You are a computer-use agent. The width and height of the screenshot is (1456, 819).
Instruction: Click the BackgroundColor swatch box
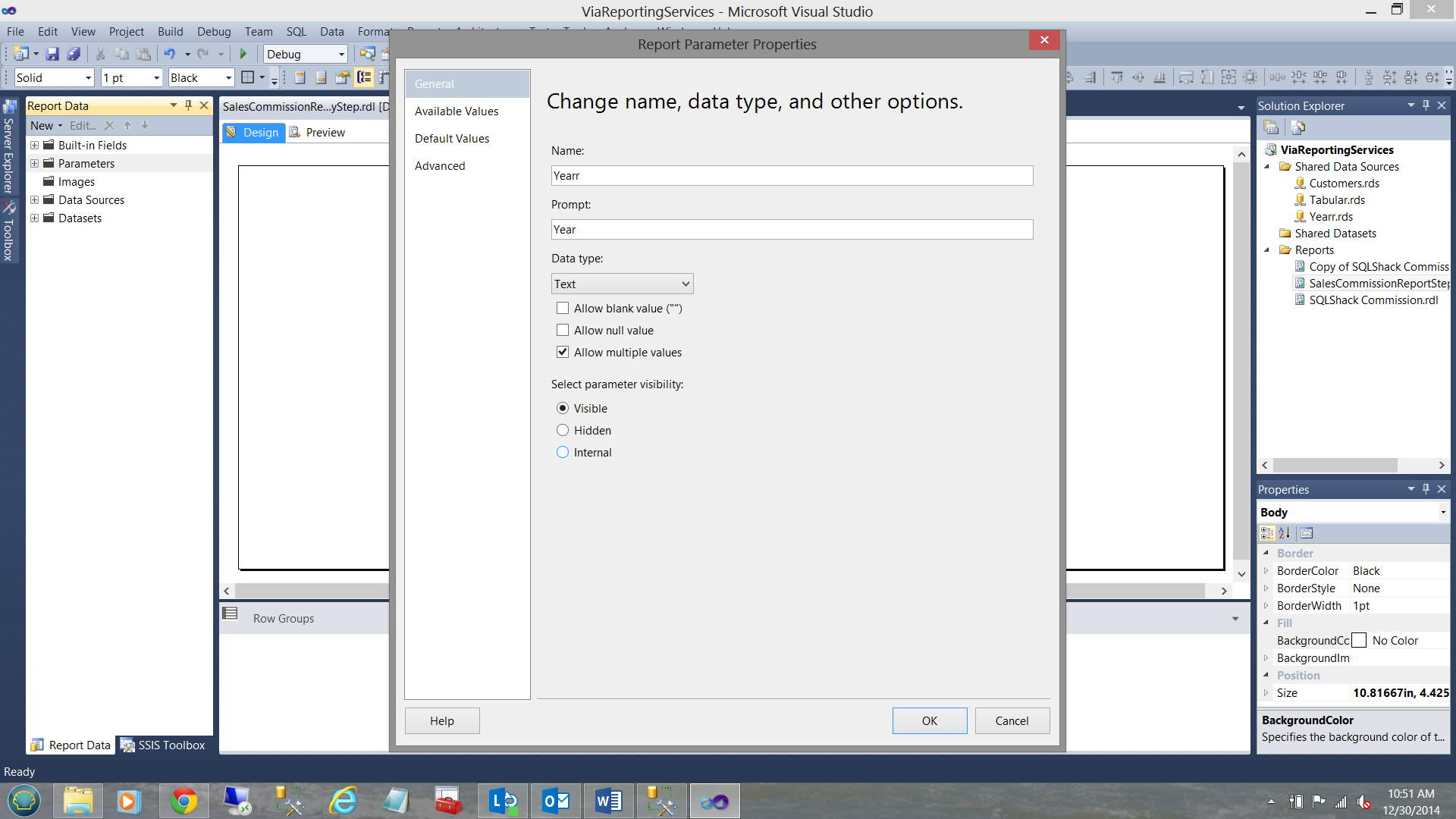tap(1359, 640)
